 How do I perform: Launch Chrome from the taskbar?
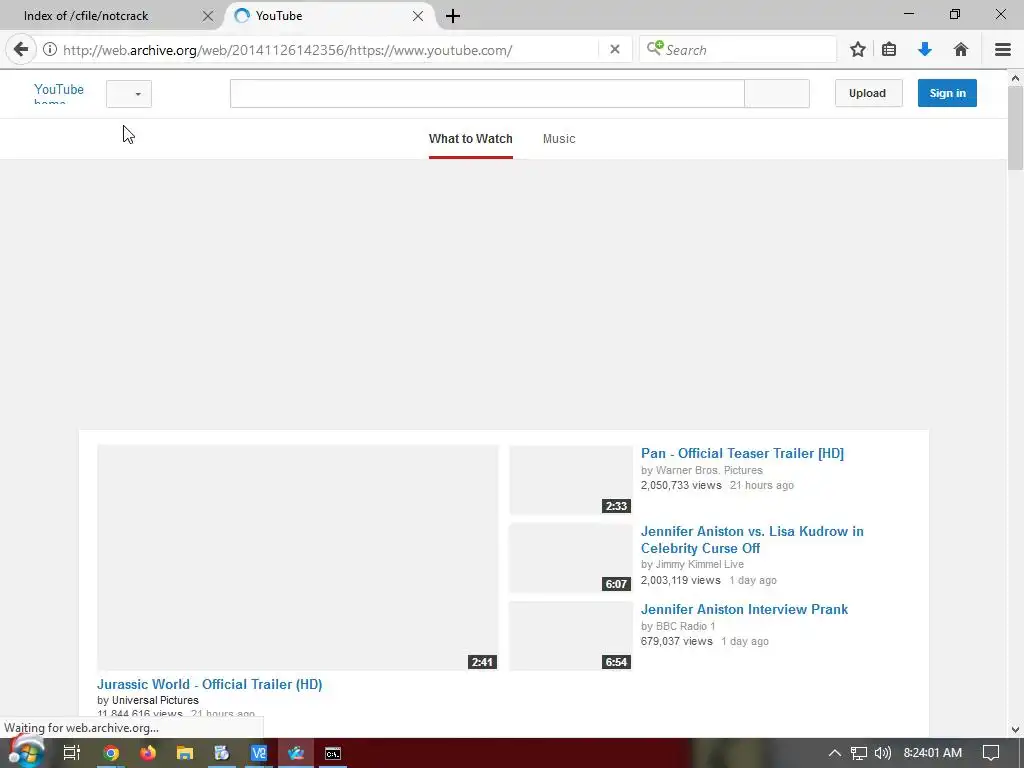click(x=111, y=753)
